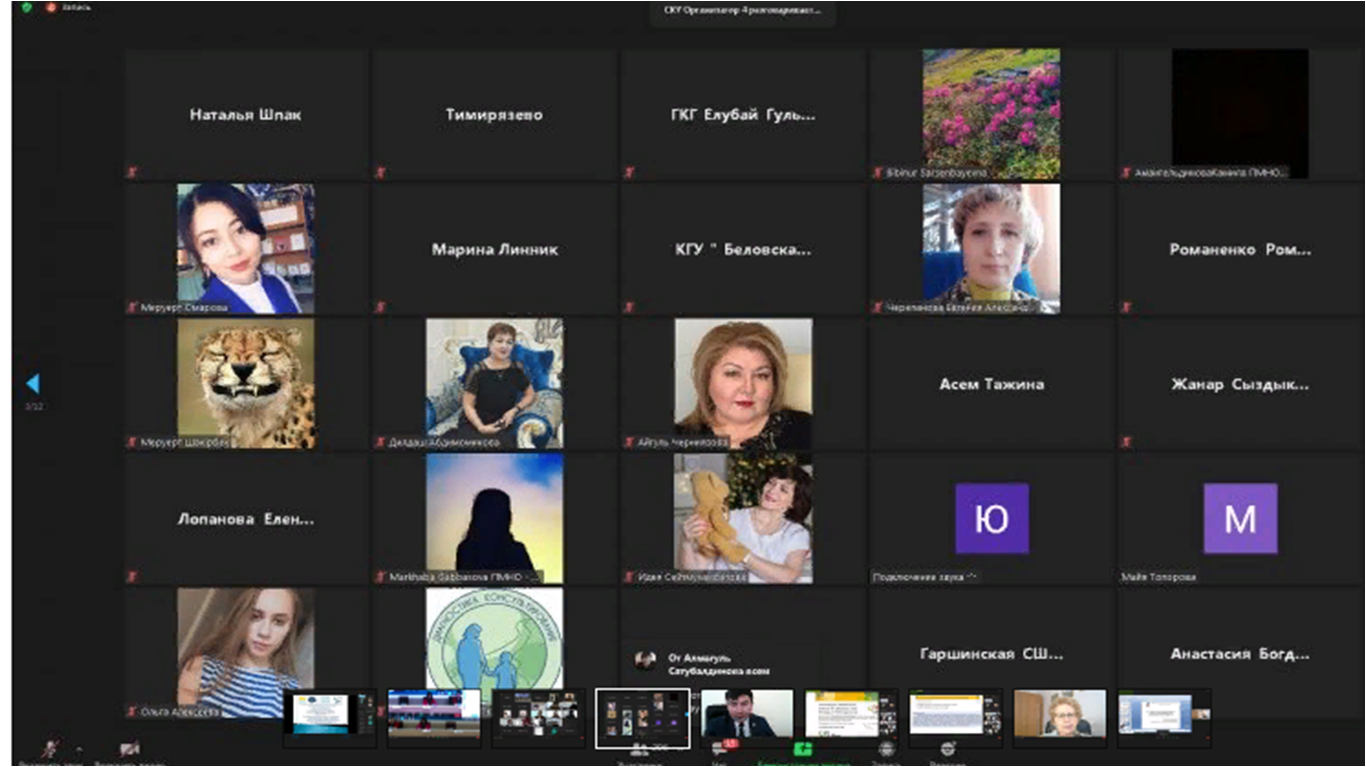1366x767 pixels.
Task: Go to previous gallery page arrow
Action: pos(33,383)
